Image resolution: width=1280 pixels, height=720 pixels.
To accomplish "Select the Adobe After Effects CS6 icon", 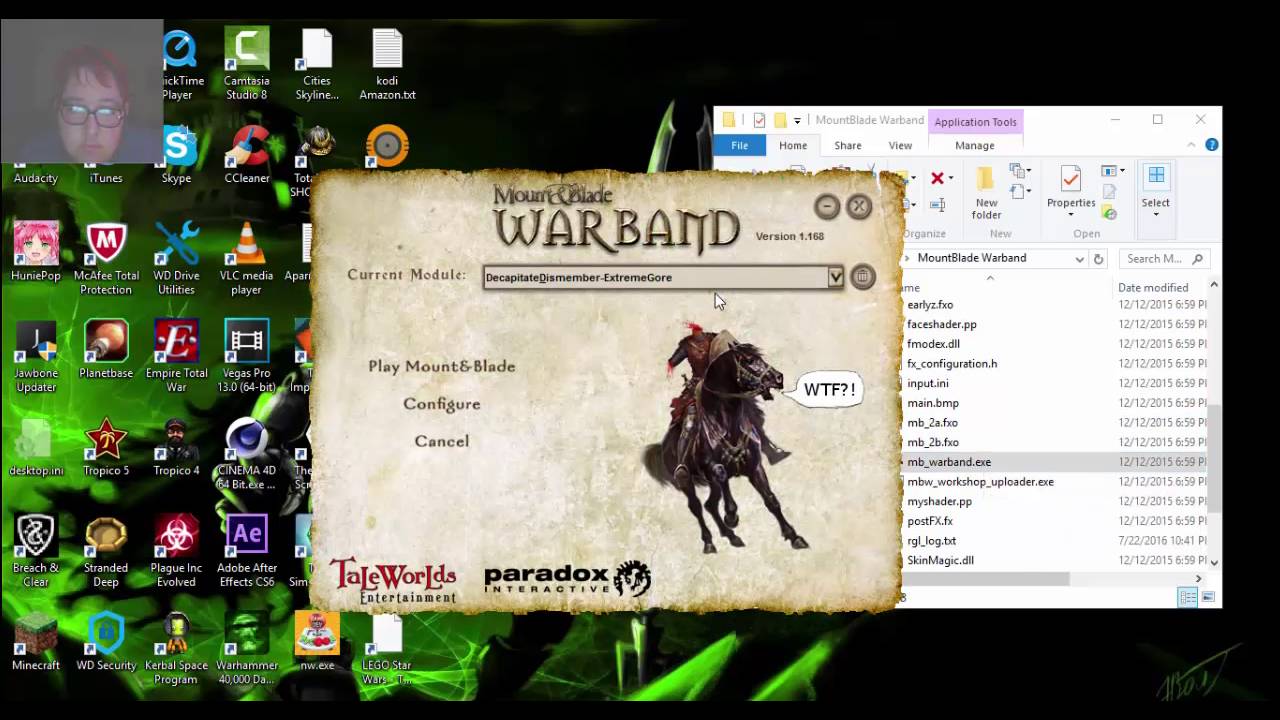I will pyautogui.click(x=247, y=552).
